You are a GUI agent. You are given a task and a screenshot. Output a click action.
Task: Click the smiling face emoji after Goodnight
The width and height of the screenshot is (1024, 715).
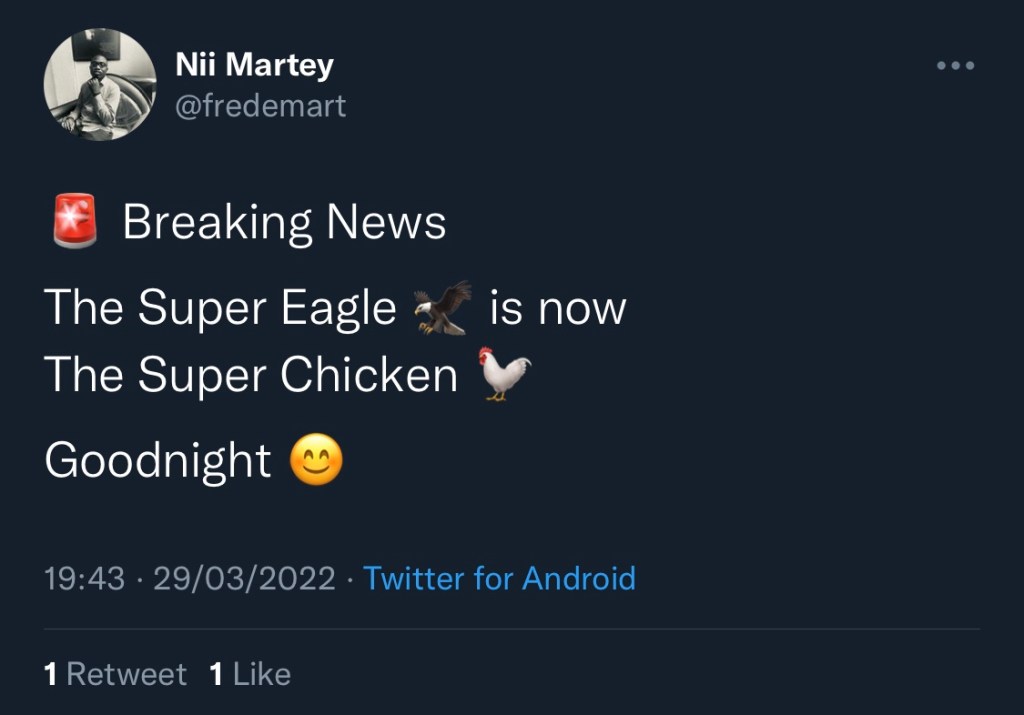click(316, 461)
